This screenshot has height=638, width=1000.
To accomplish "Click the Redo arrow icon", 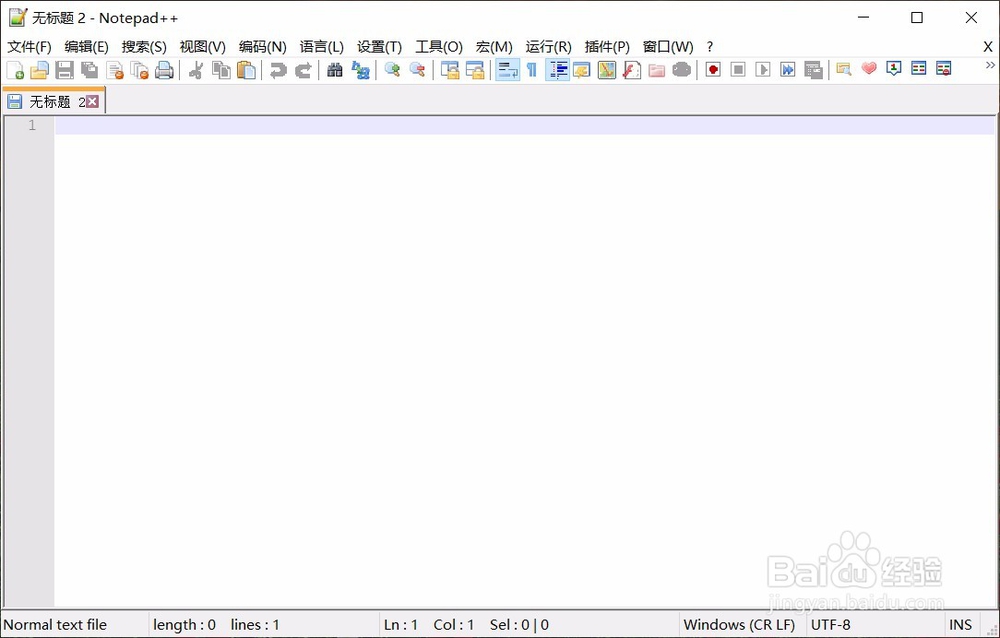I will (303, 70).
